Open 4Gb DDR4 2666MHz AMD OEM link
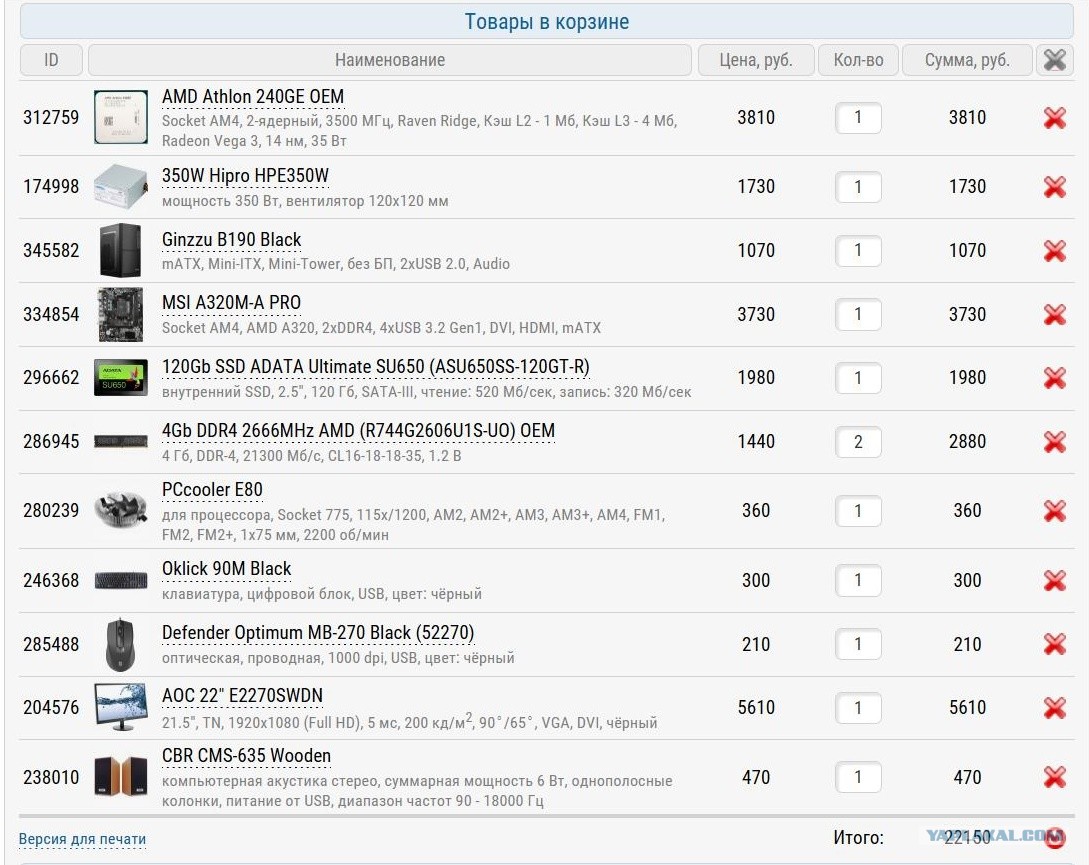 pyautogui.click(x=358, y=431)
